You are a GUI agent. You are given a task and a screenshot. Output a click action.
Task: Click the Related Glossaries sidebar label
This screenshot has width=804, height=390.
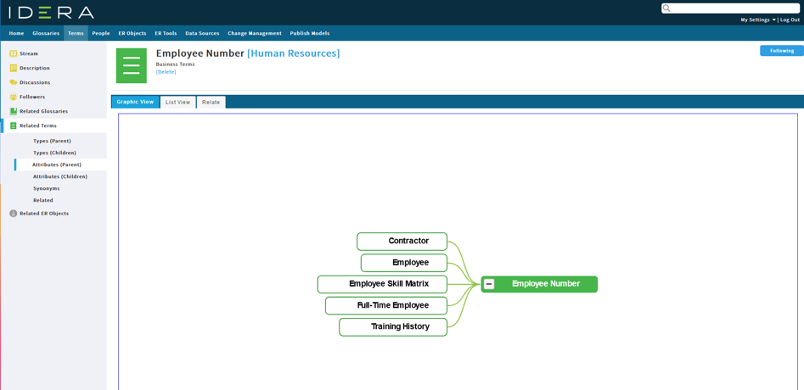click(x=44, y=111)
